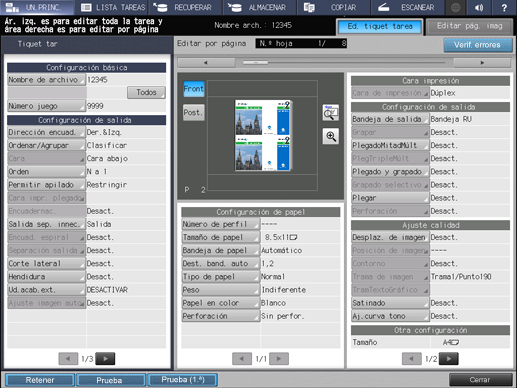The height and width of the screenshot is (388, 517).
Task: Next page arrow in paper config panel
Action: 279,359
